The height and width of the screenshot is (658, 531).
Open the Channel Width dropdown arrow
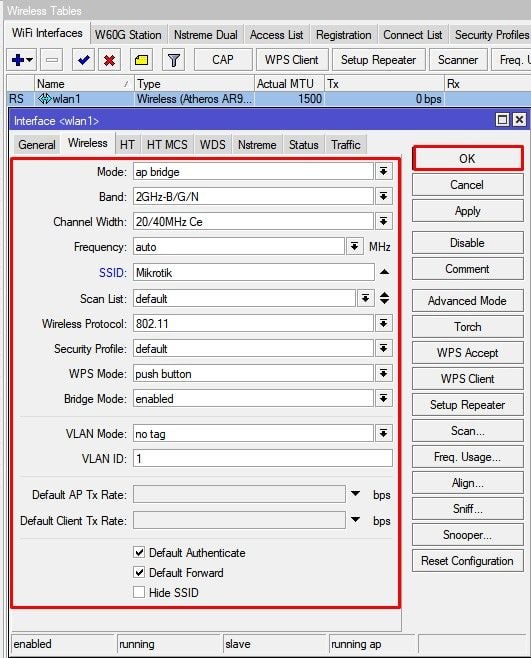click(x=383, y=221)
